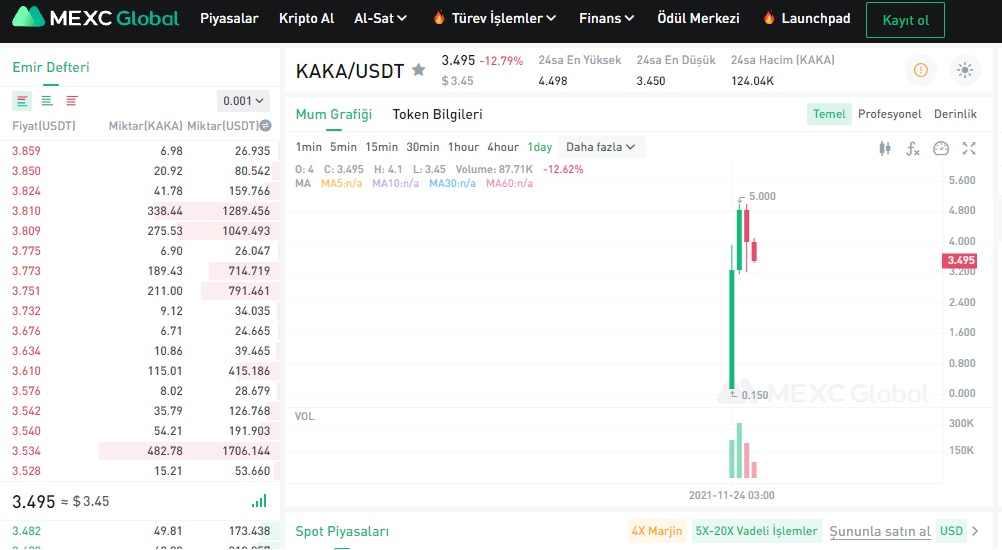Set chart interval to 15min
The height and width of the screenshot is (550, 1002).
click(382, 147)
